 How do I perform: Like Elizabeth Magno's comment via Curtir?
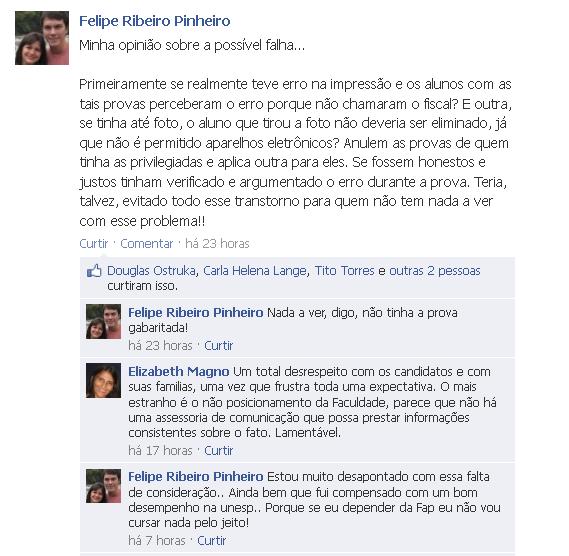pos(218,450)
